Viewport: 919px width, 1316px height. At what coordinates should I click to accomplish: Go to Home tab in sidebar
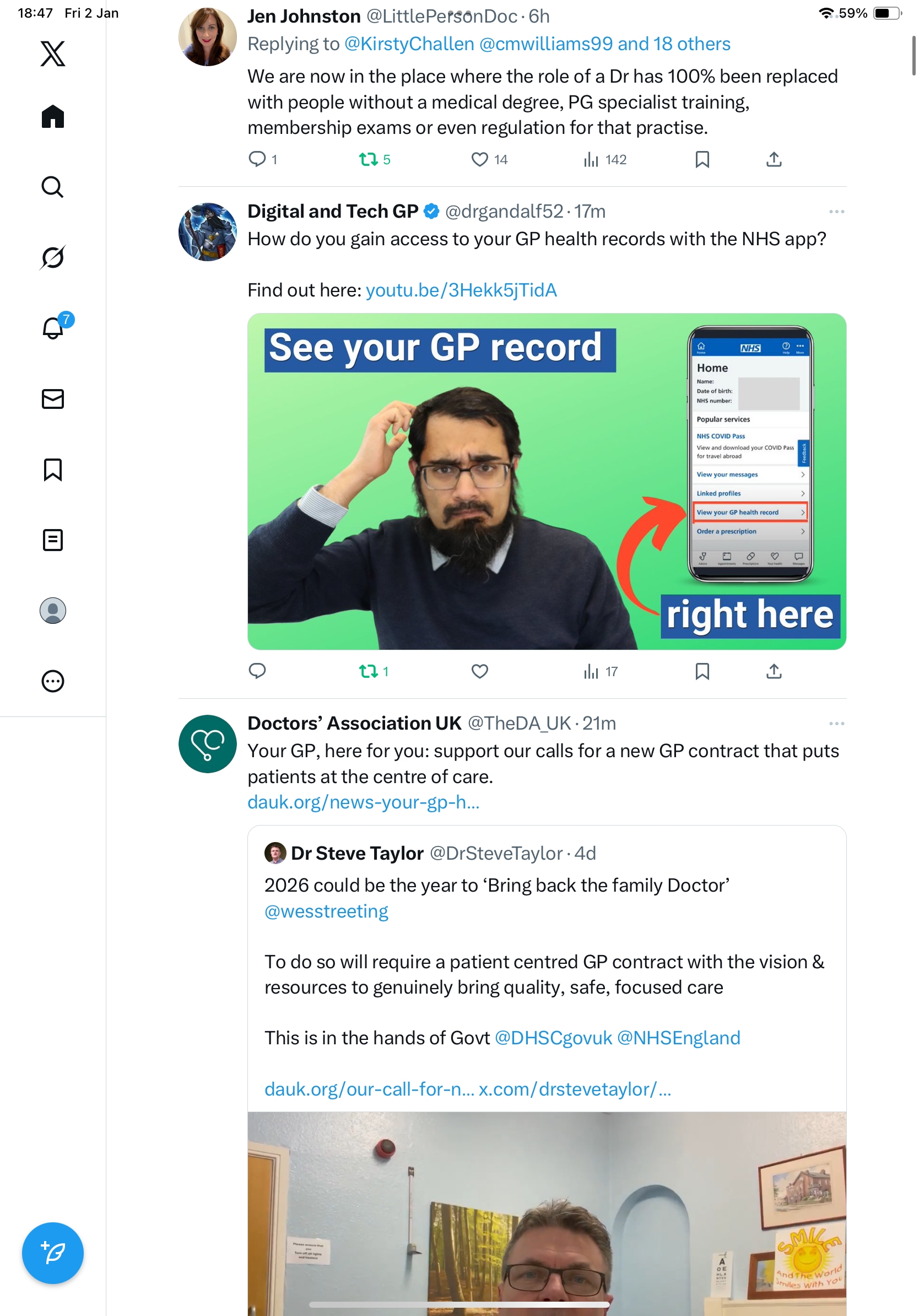pos(53,116)
